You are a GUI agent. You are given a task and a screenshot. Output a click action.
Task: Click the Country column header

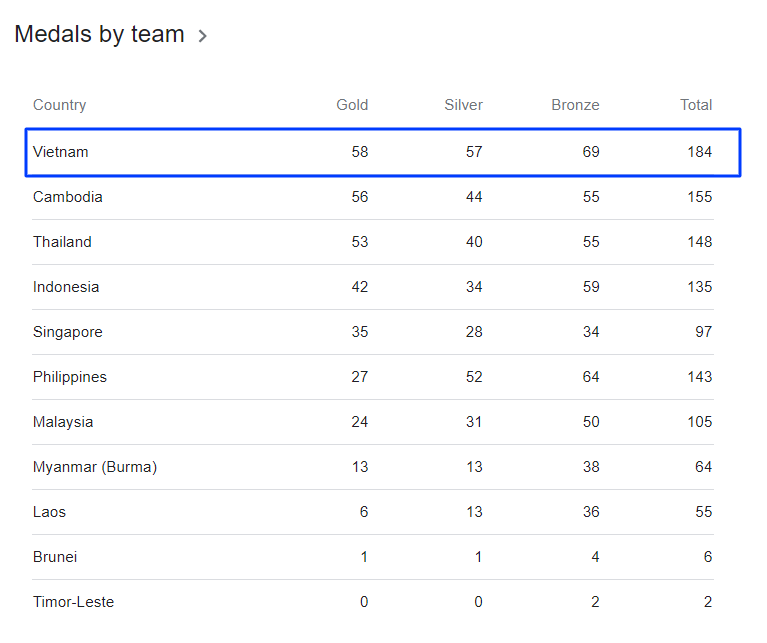(x=59, y=105)
